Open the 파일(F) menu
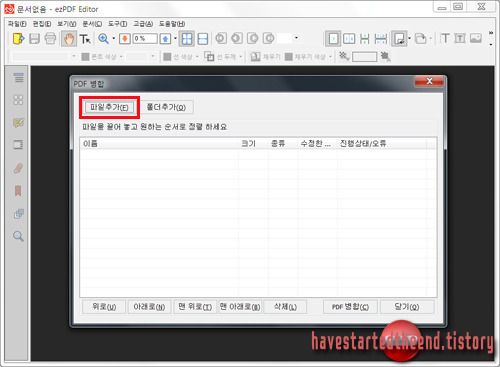 pyautogui.click(x=17, y=24)
